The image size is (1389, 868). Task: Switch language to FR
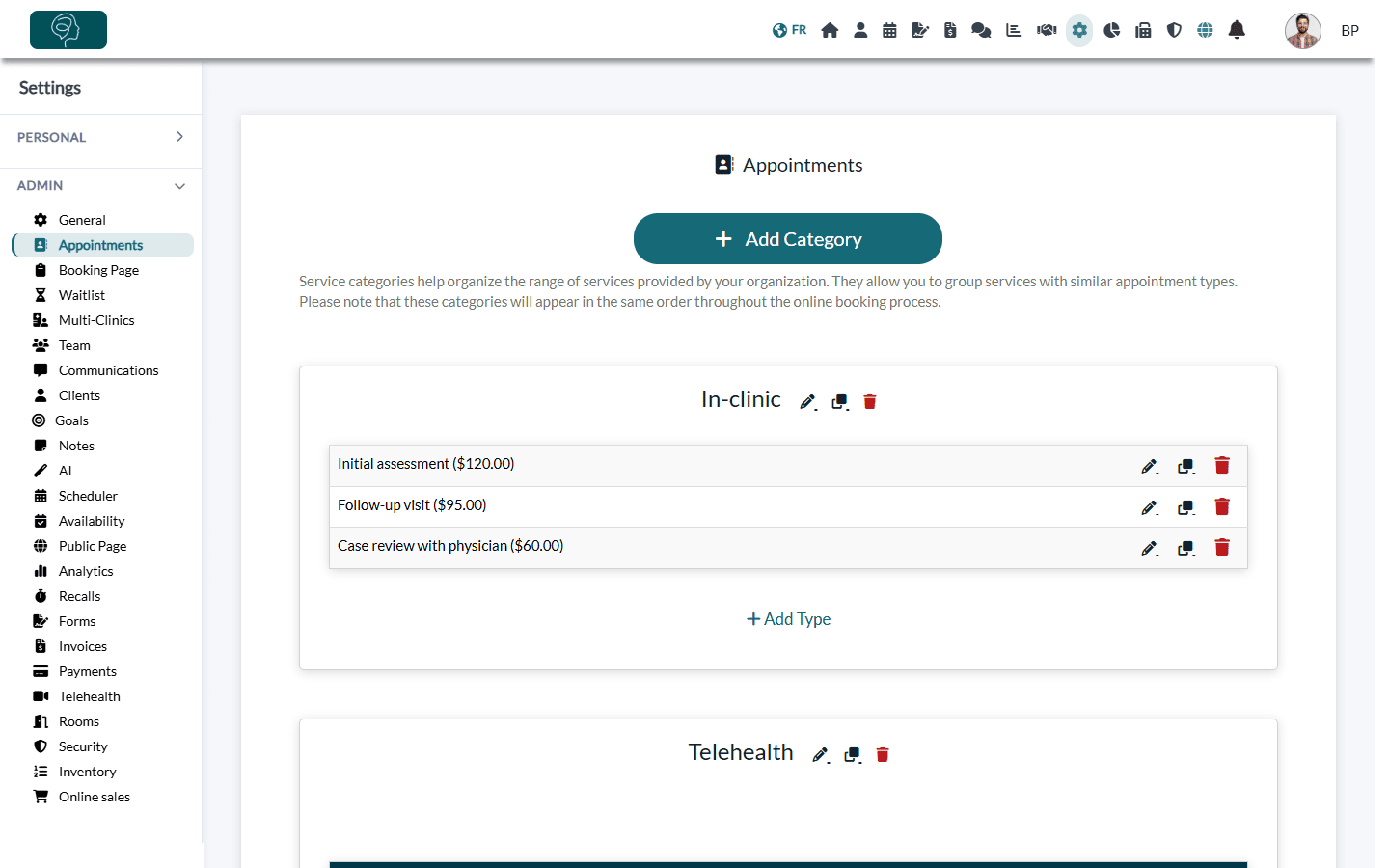click(789, 30)
